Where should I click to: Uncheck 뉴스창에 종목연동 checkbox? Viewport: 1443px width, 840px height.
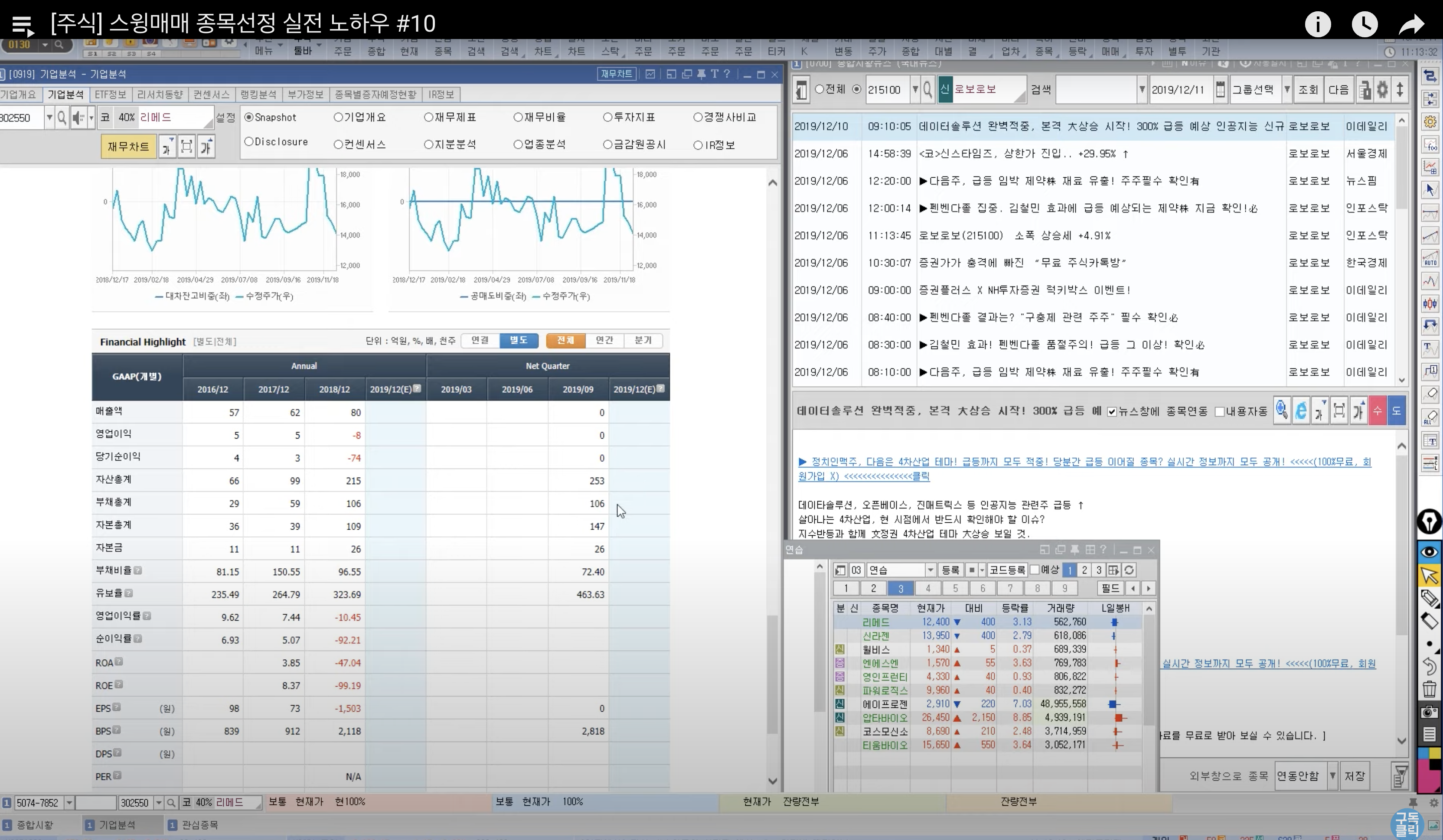coord(1112,412)
